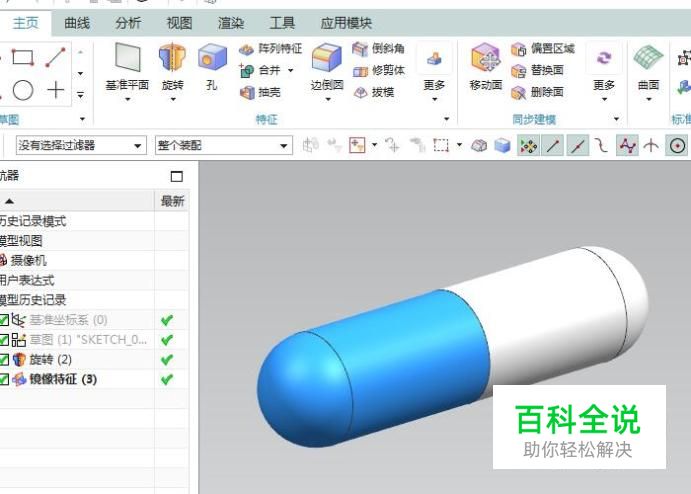This screenshot has width=691, height=494.
Task: Maximize the navigator panel square button
Action: tap(176, 176)
